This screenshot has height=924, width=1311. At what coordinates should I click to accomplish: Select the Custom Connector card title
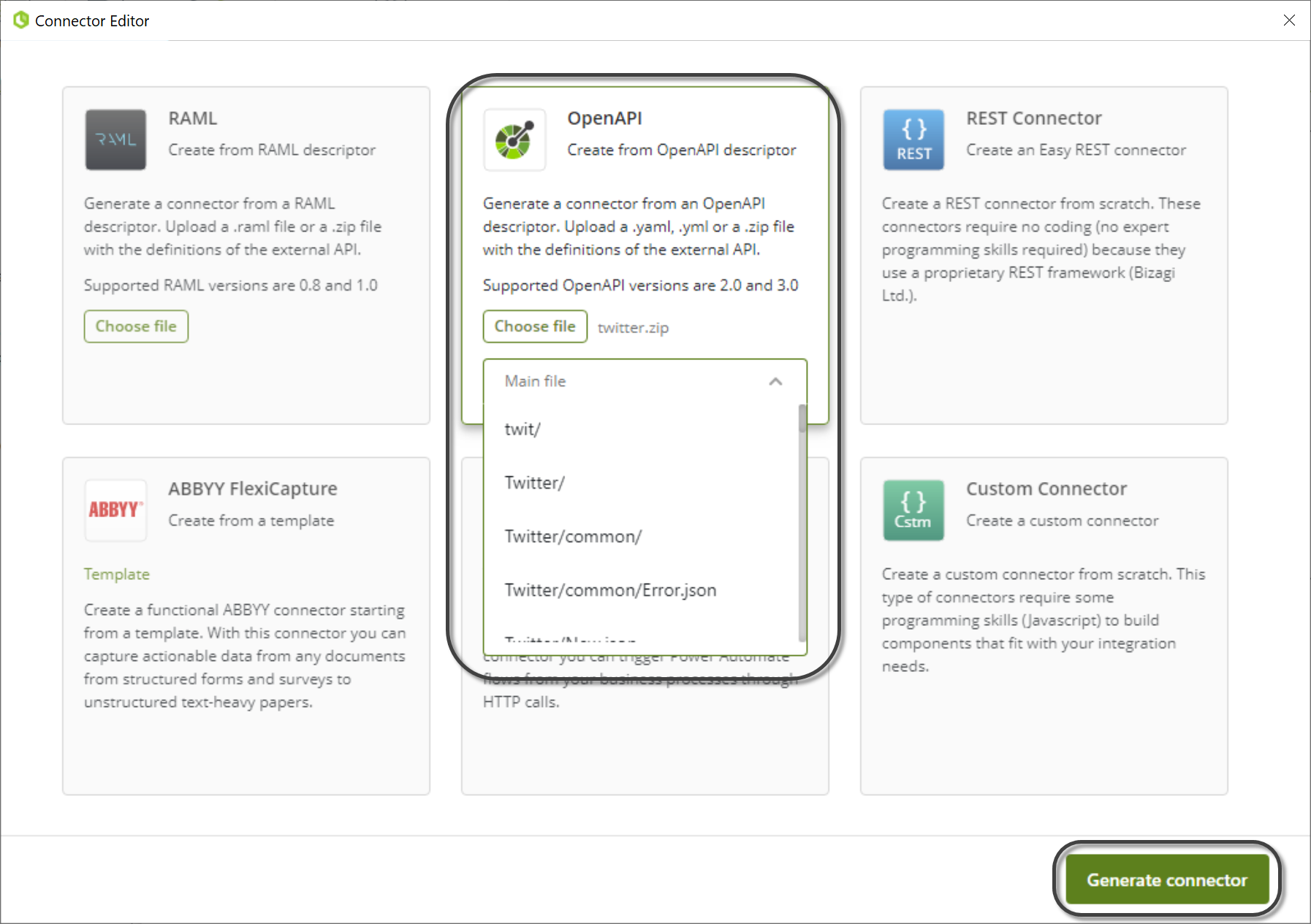(1046, 489)
